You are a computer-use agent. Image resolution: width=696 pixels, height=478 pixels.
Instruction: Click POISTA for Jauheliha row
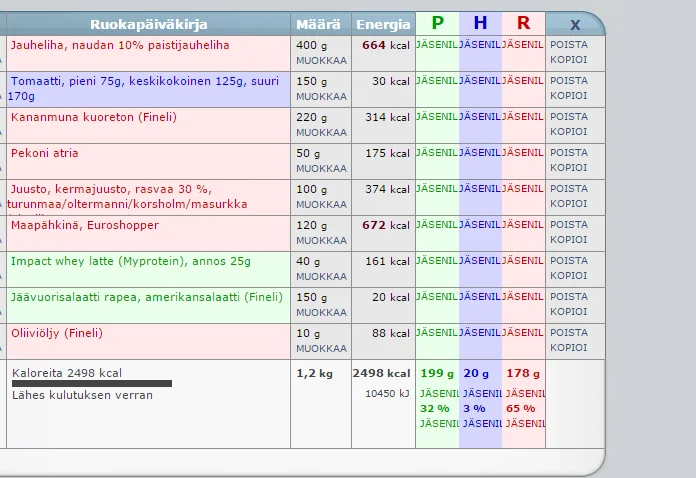coord(569,44)
